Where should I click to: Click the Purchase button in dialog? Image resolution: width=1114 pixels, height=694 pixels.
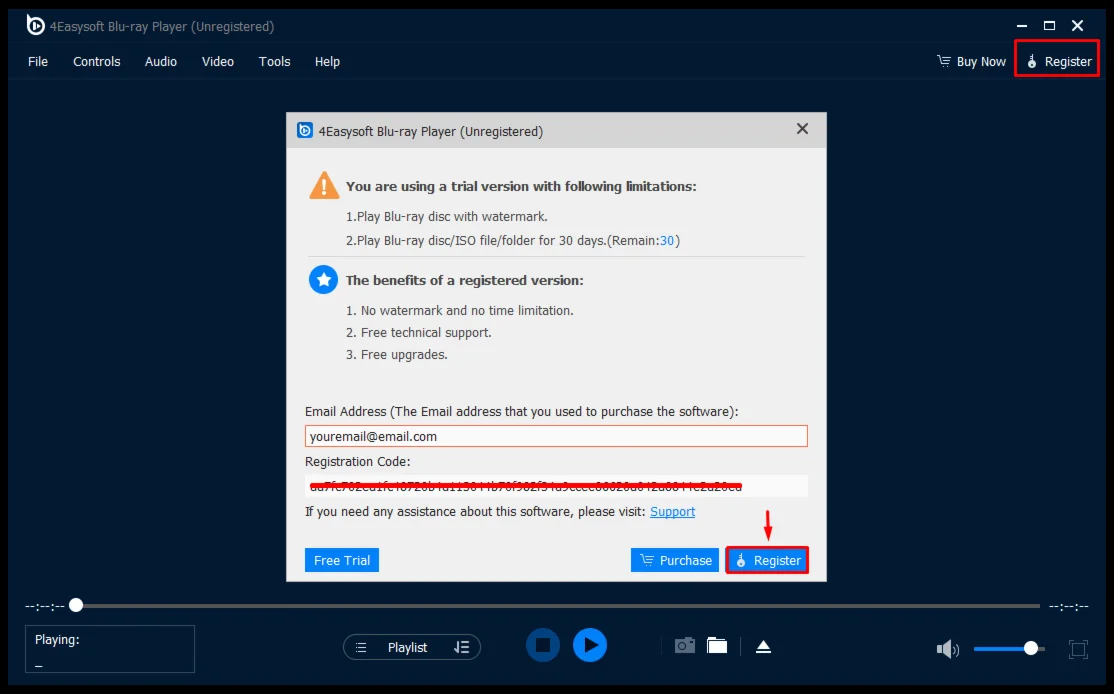675,560
